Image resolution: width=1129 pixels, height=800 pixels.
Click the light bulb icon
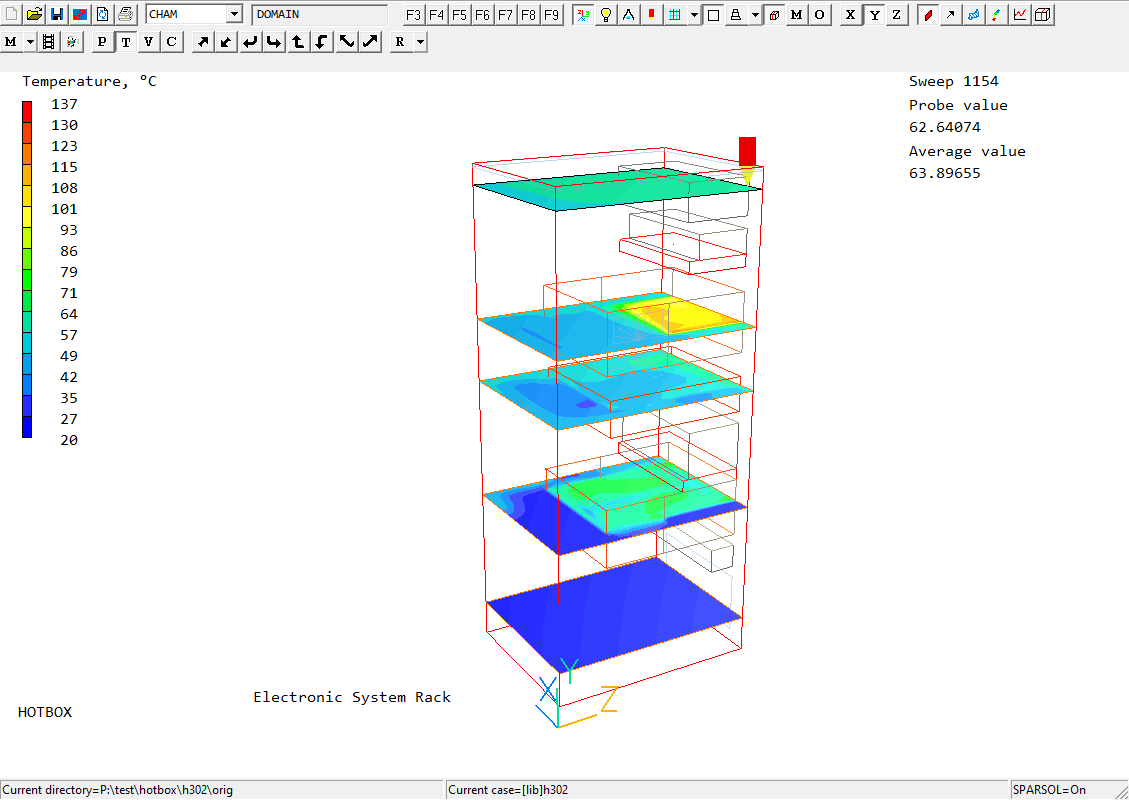tap(605, 14)
